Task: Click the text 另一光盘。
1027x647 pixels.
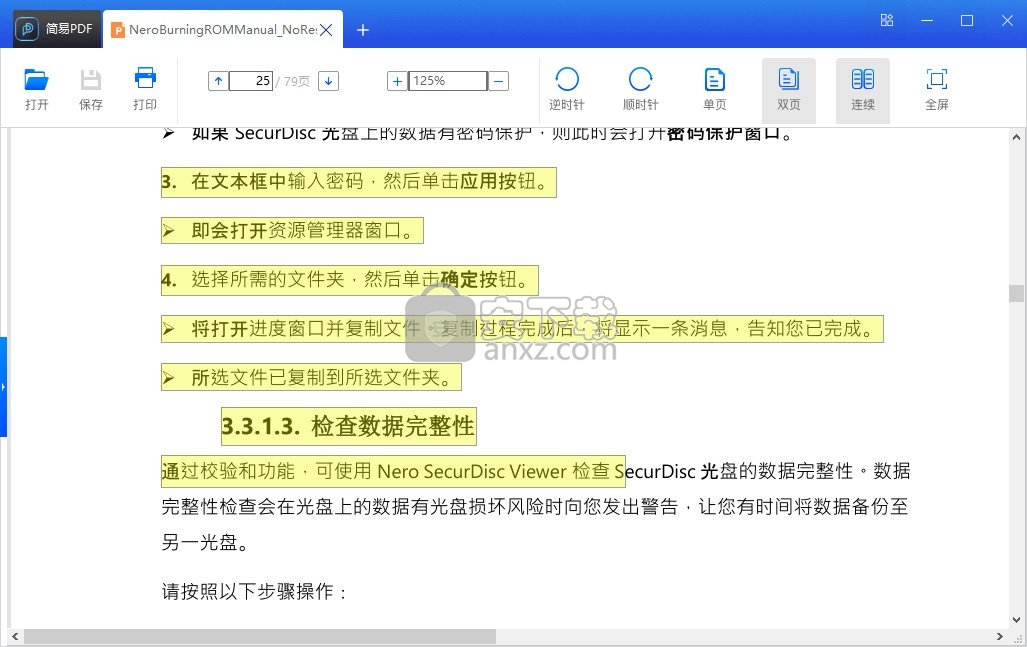Action: pyautogui.click(x=205, y=543)
